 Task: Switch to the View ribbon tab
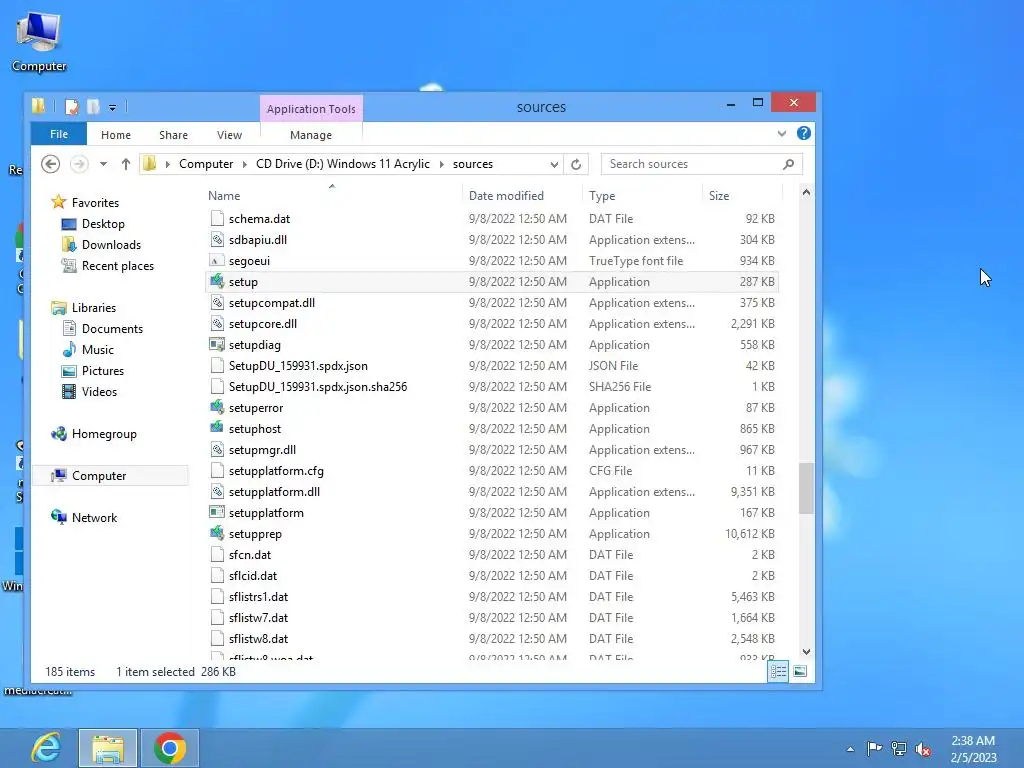(229, 135)
